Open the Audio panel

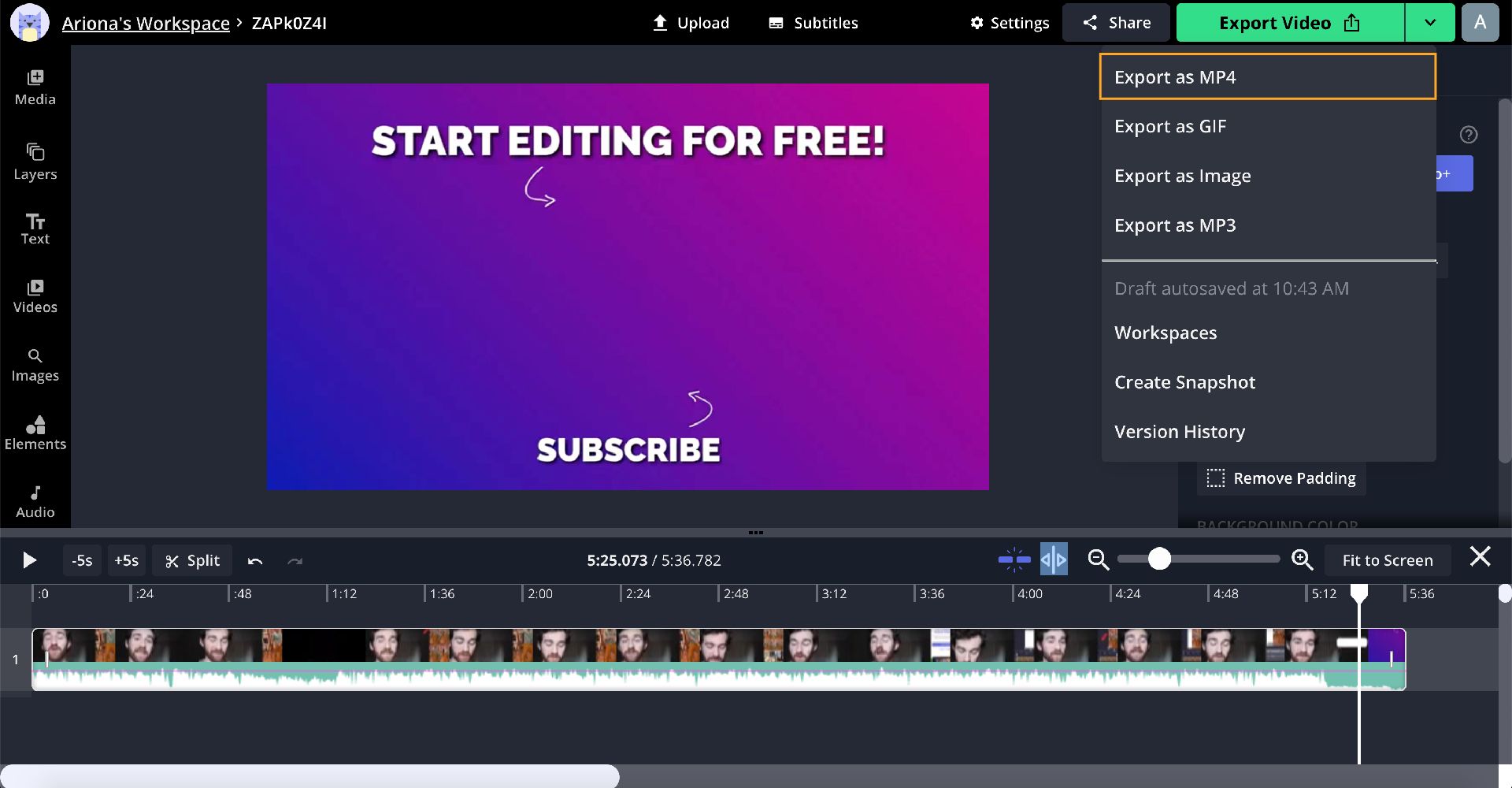click(x=35, y=501)
